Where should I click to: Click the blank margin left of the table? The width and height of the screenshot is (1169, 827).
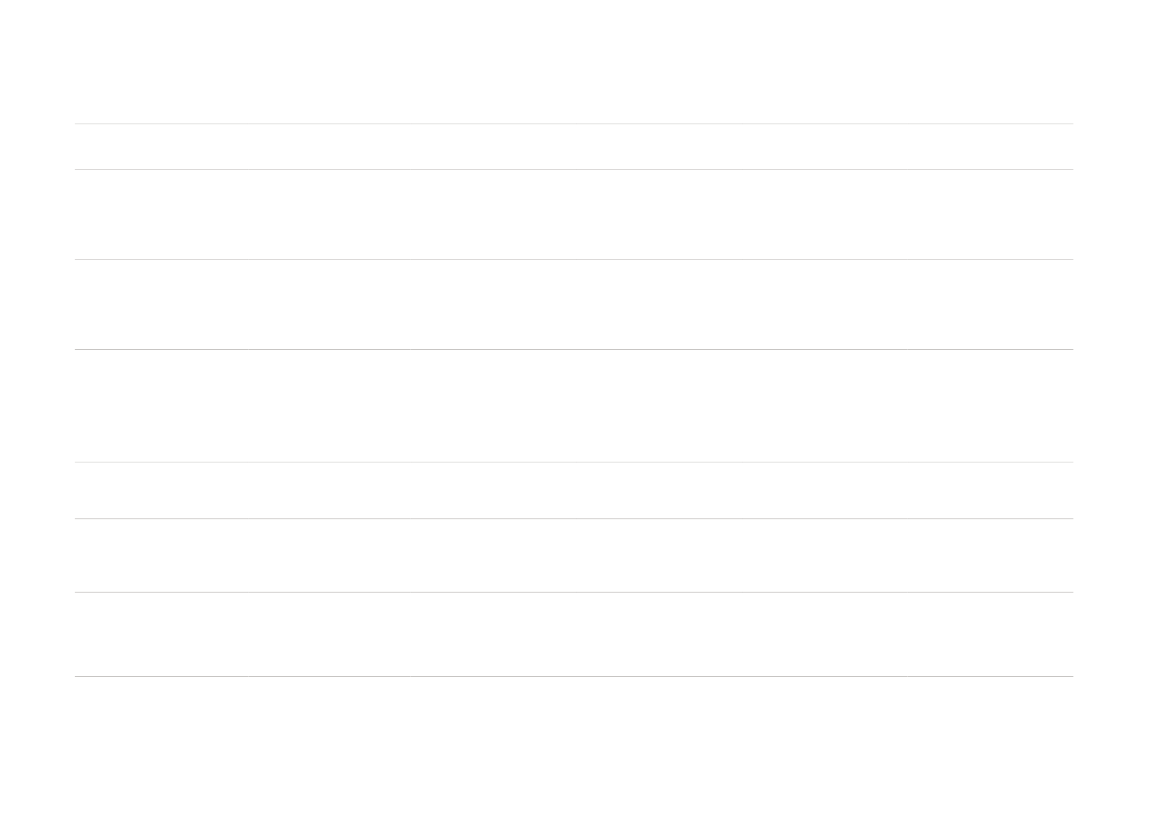pyautogui.click(x=37, y=400)
